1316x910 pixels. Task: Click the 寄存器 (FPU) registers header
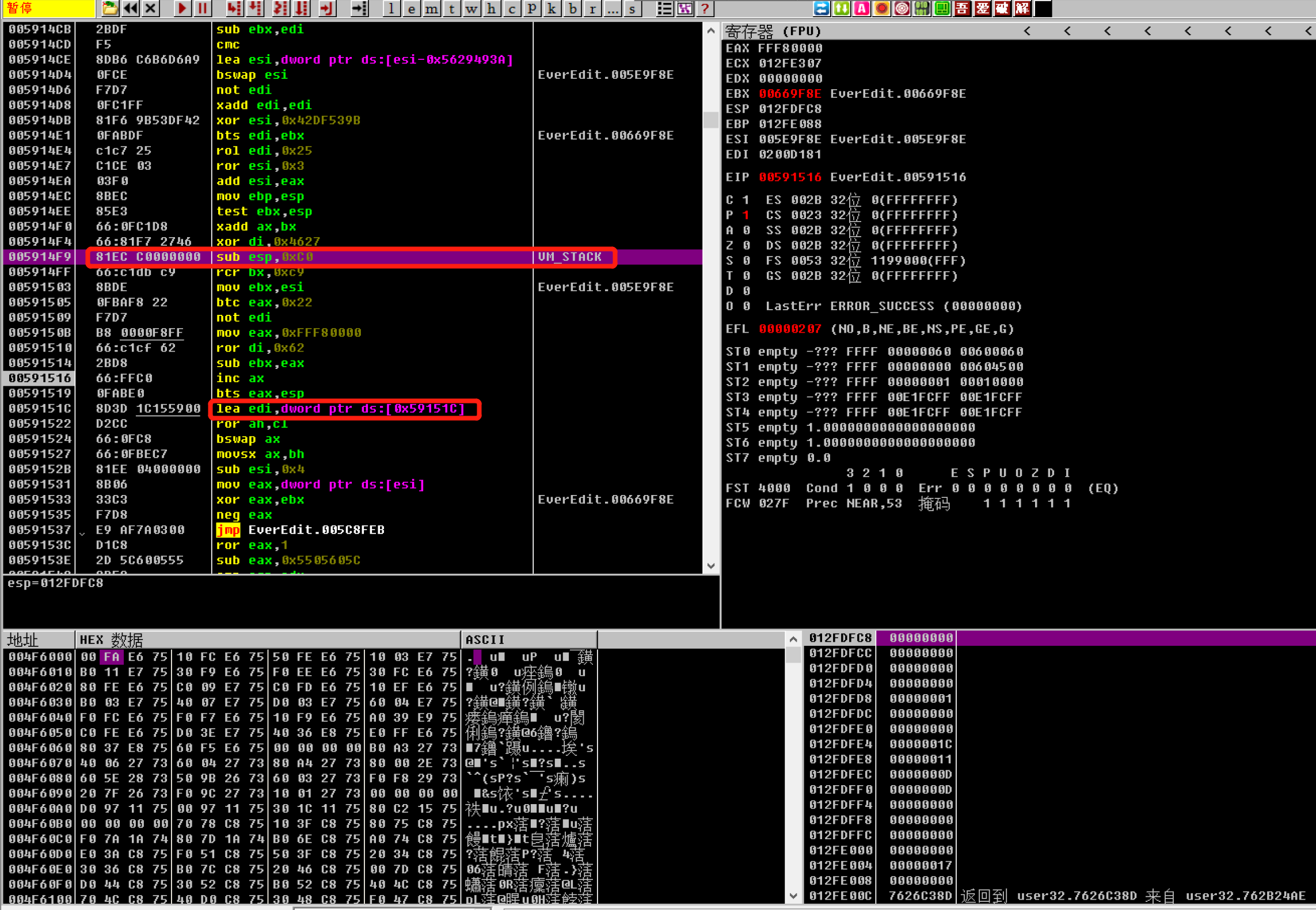pos(773,31)
